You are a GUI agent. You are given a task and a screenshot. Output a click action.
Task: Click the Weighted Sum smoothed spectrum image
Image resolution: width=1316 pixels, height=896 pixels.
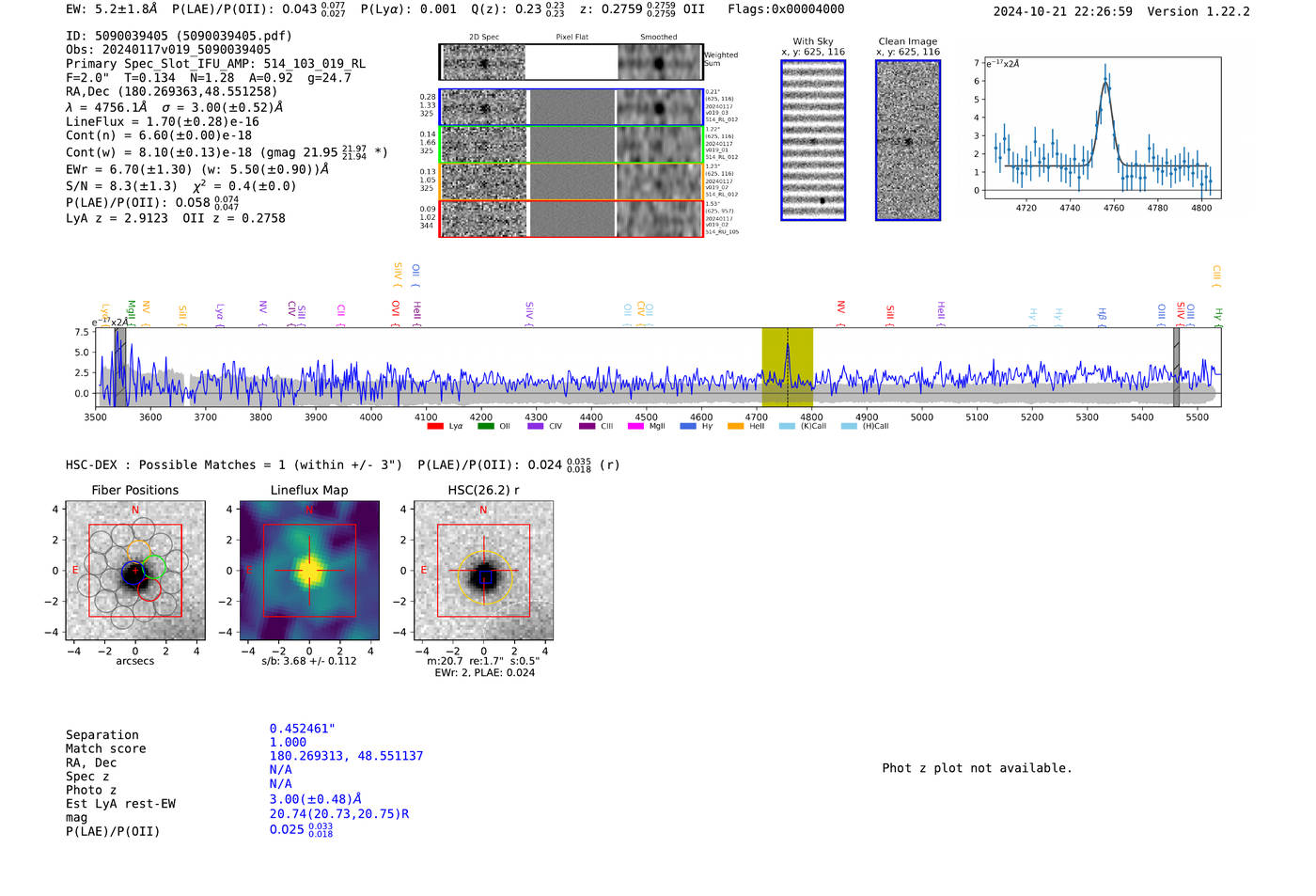659,63
